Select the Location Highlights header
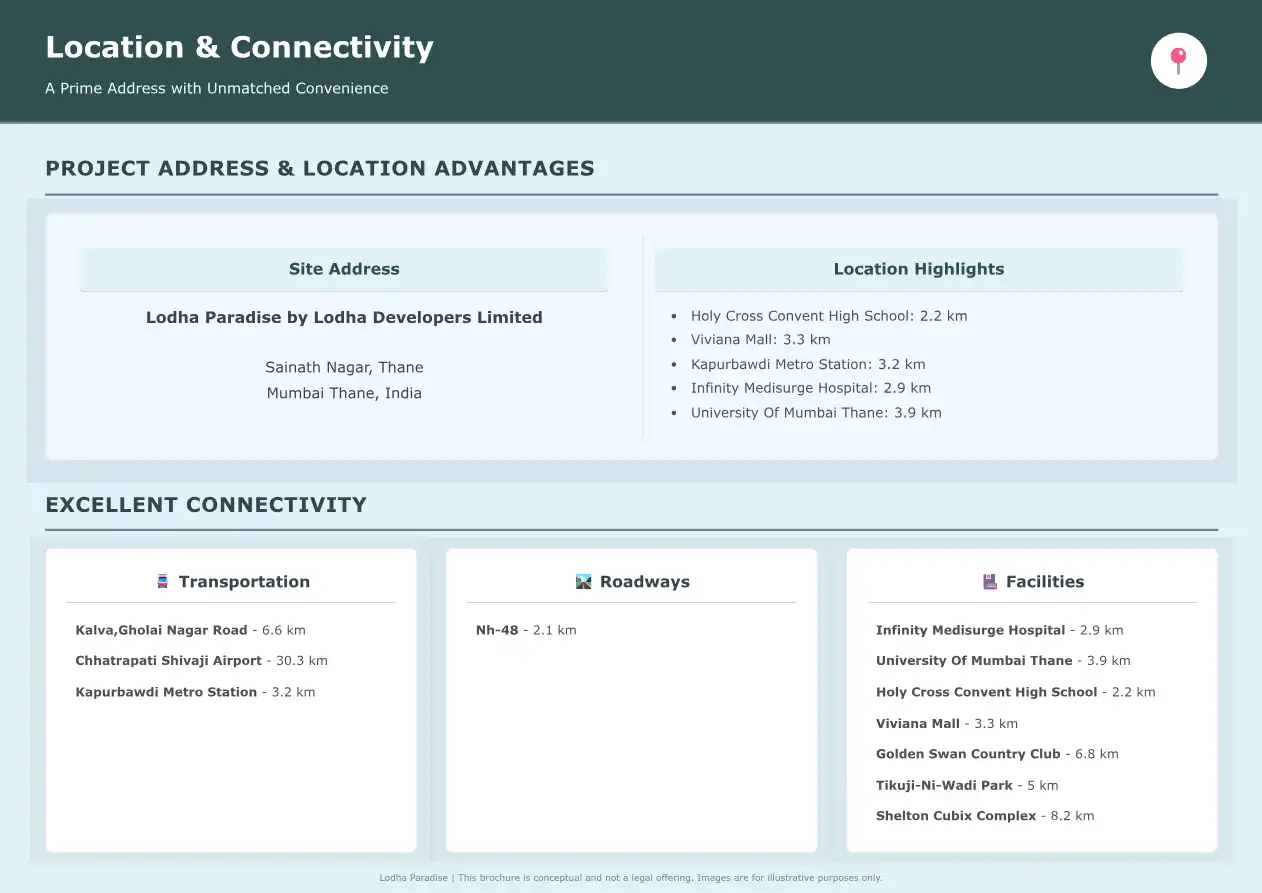Screen dimensions: 1262x893 pos(918,269)
